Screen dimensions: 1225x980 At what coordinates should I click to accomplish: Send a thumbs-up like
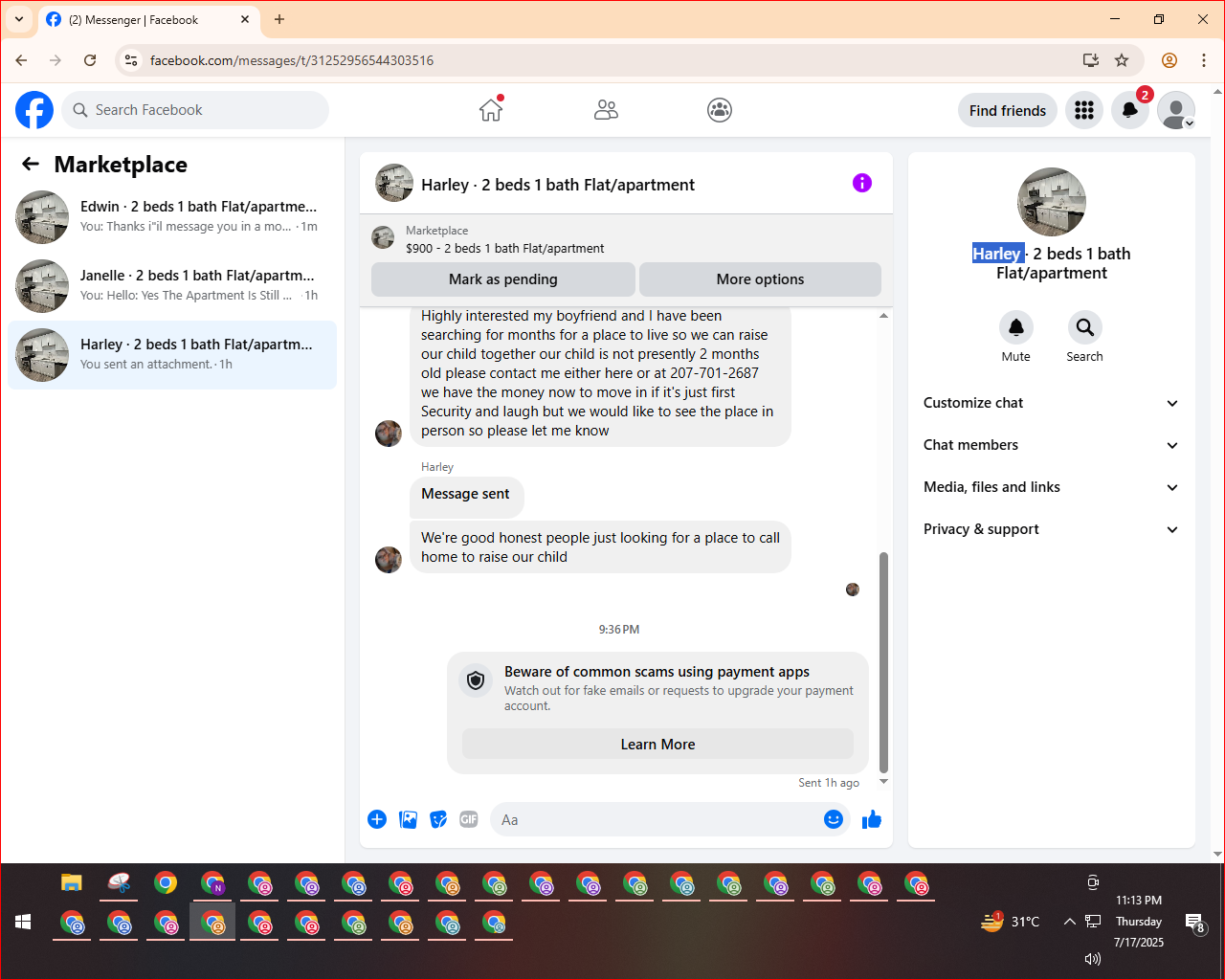[x=872, y=819]
